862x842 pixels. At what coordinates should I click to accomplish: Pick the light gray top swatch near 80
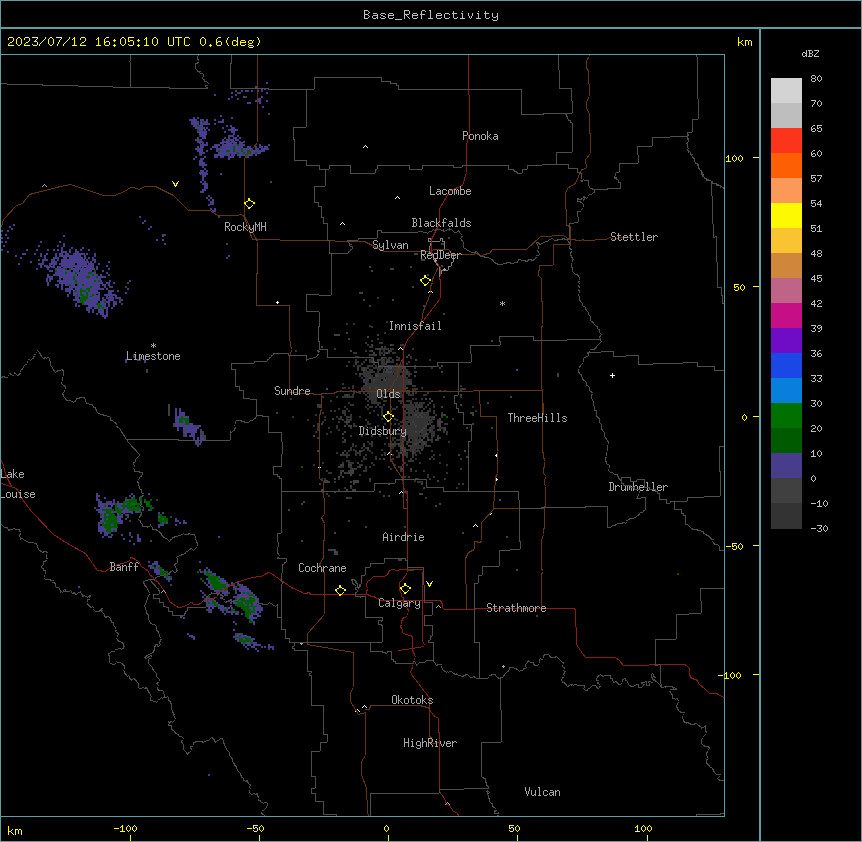(x=786, y=91)
